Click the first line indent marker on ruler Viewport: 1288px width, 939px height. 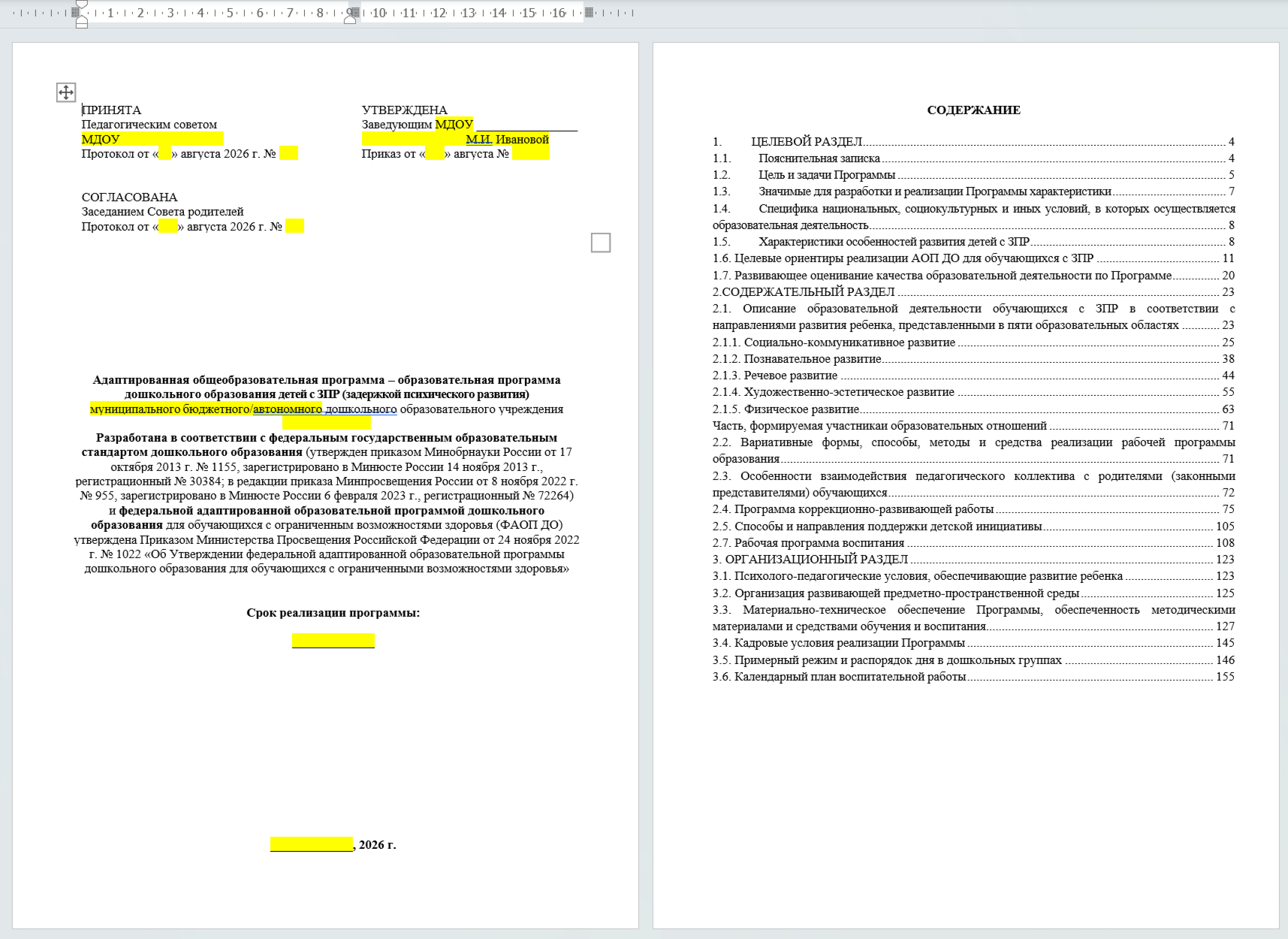tap(82, 5)
